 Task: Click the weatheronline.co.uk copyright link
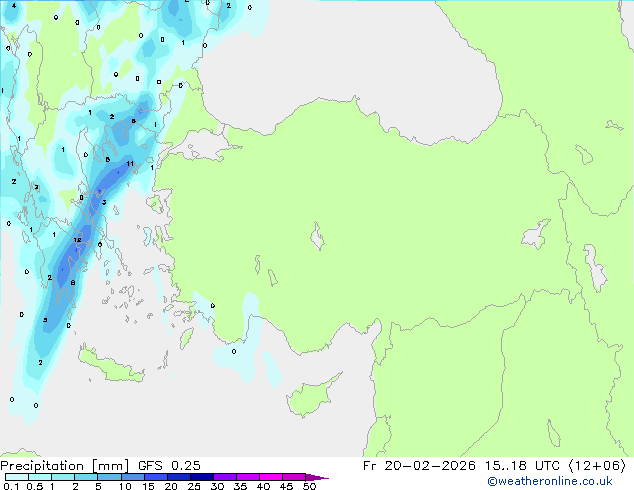(x=550, y=481)
